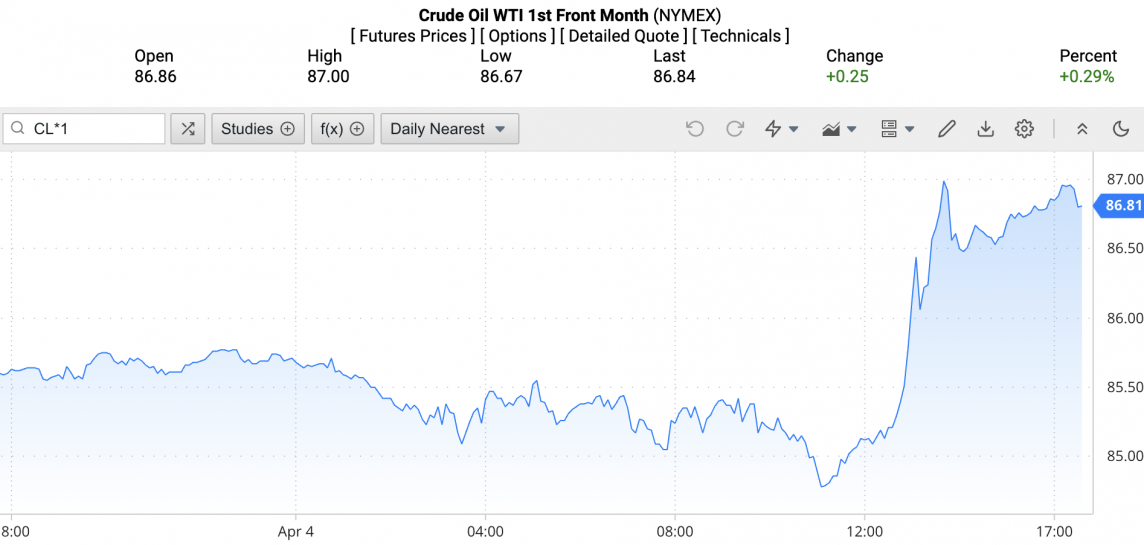Download the chart image
The height and width of the screenshot is (545, 1144).
pyautogui.click(x=985, y=129)
